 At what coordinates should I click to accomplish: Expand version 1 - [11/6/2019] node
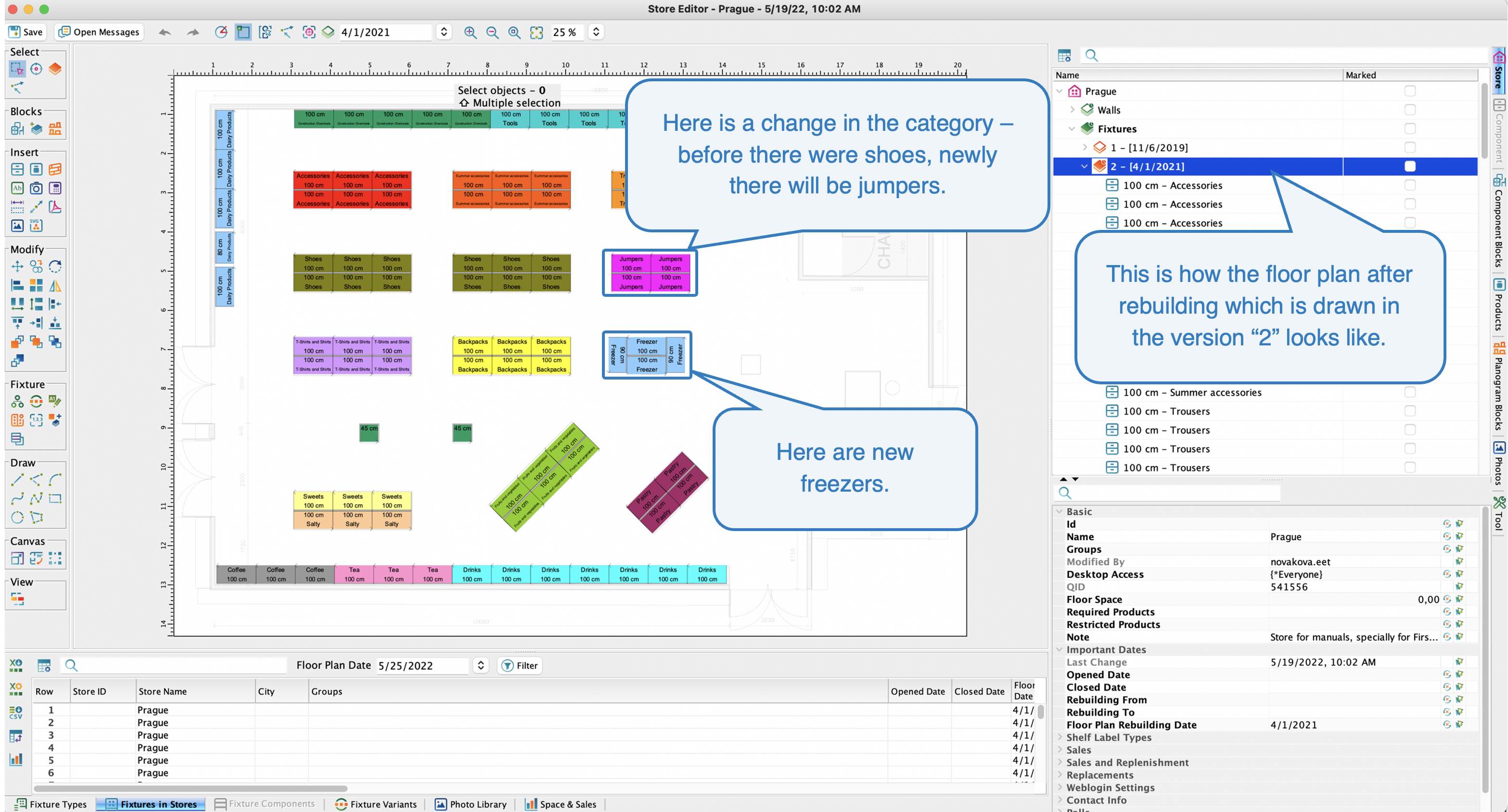click(x=1085, y=148)
